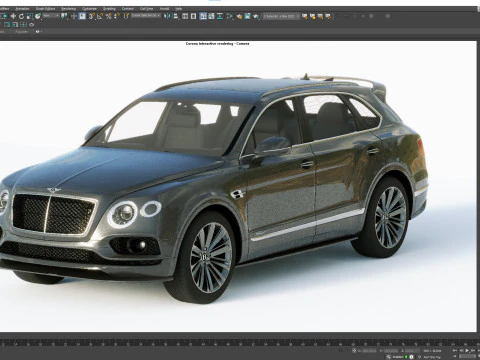Click the Populate ribbon tab

point(22,32)
